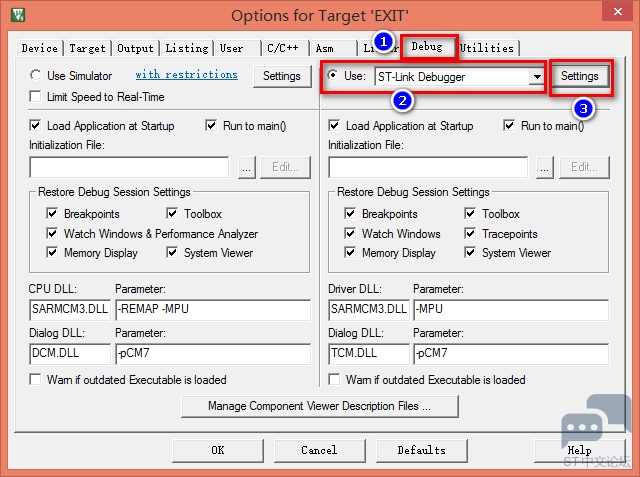Click the Driver DLL field SARMCM3.DLL
This screenshot has width=640, height=477.
(x=369, y=310)
